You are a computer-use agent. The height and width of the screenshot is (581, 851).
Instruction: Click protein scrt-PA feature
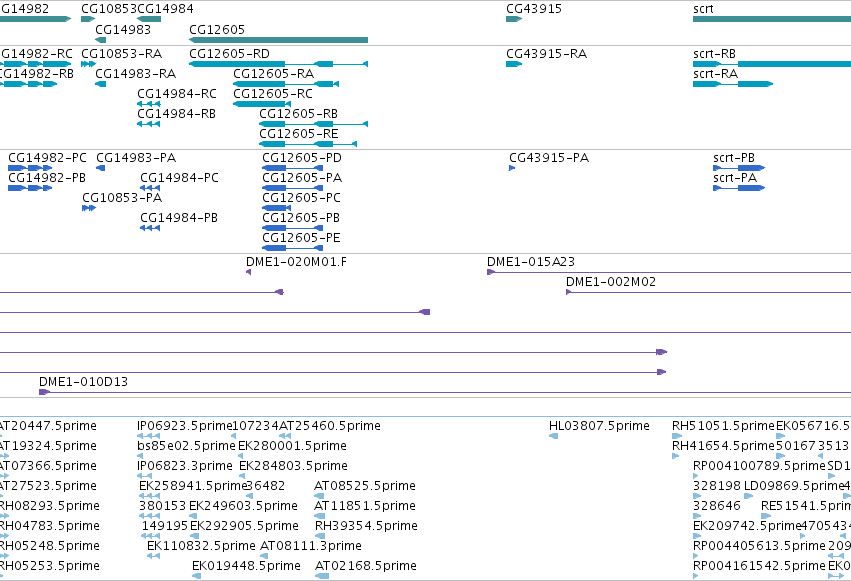coord(739,188)
